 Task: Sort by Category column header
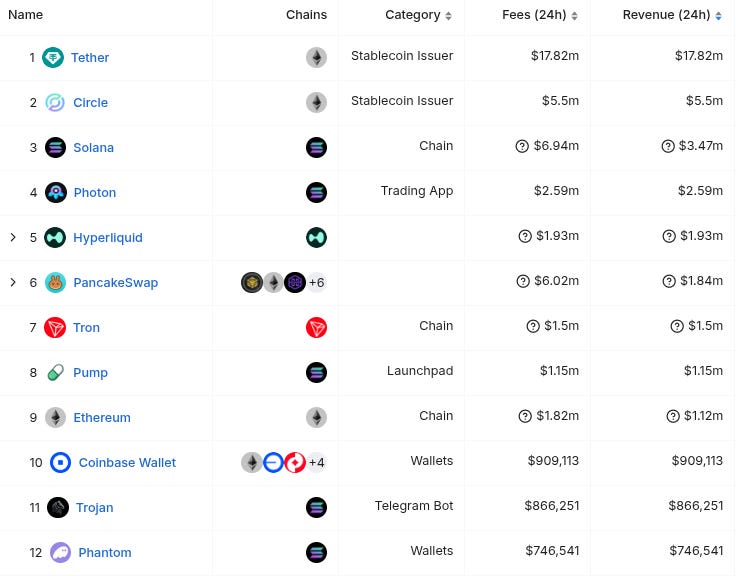(x=418, y=15)
